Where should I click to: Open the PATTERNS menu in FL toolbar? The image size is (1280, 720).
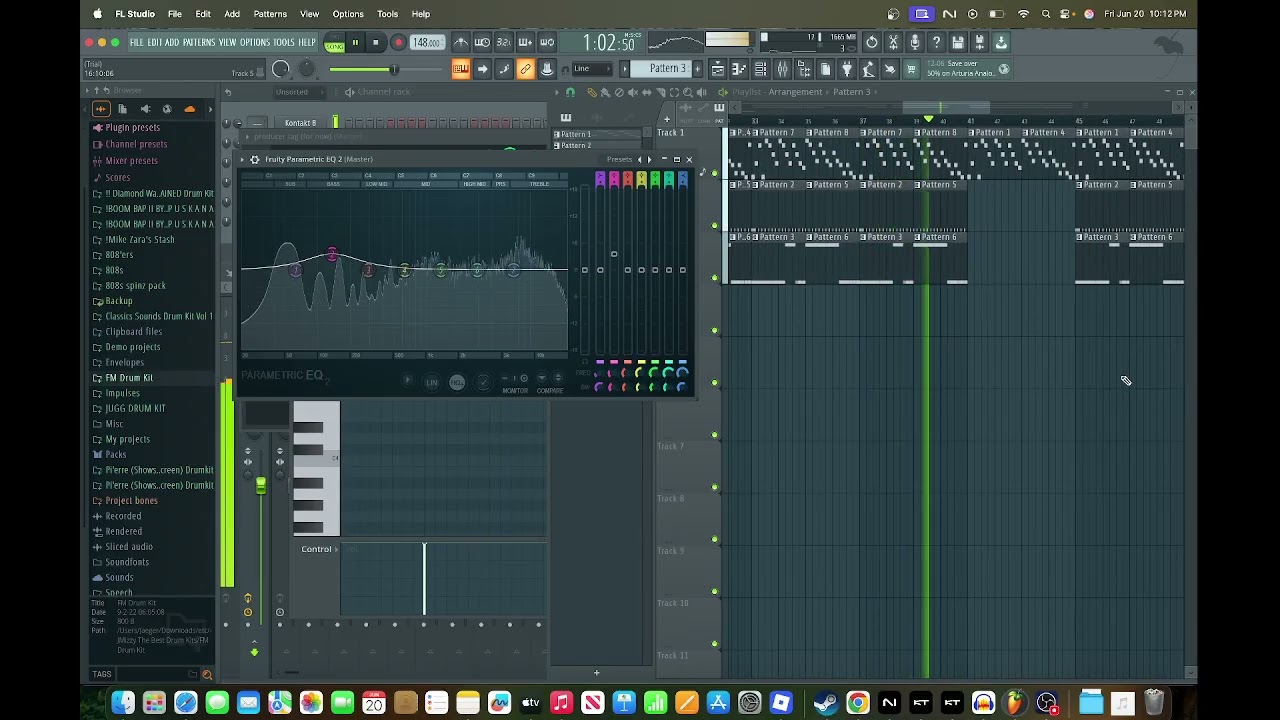pyautogui.click(x=198, y=43)
